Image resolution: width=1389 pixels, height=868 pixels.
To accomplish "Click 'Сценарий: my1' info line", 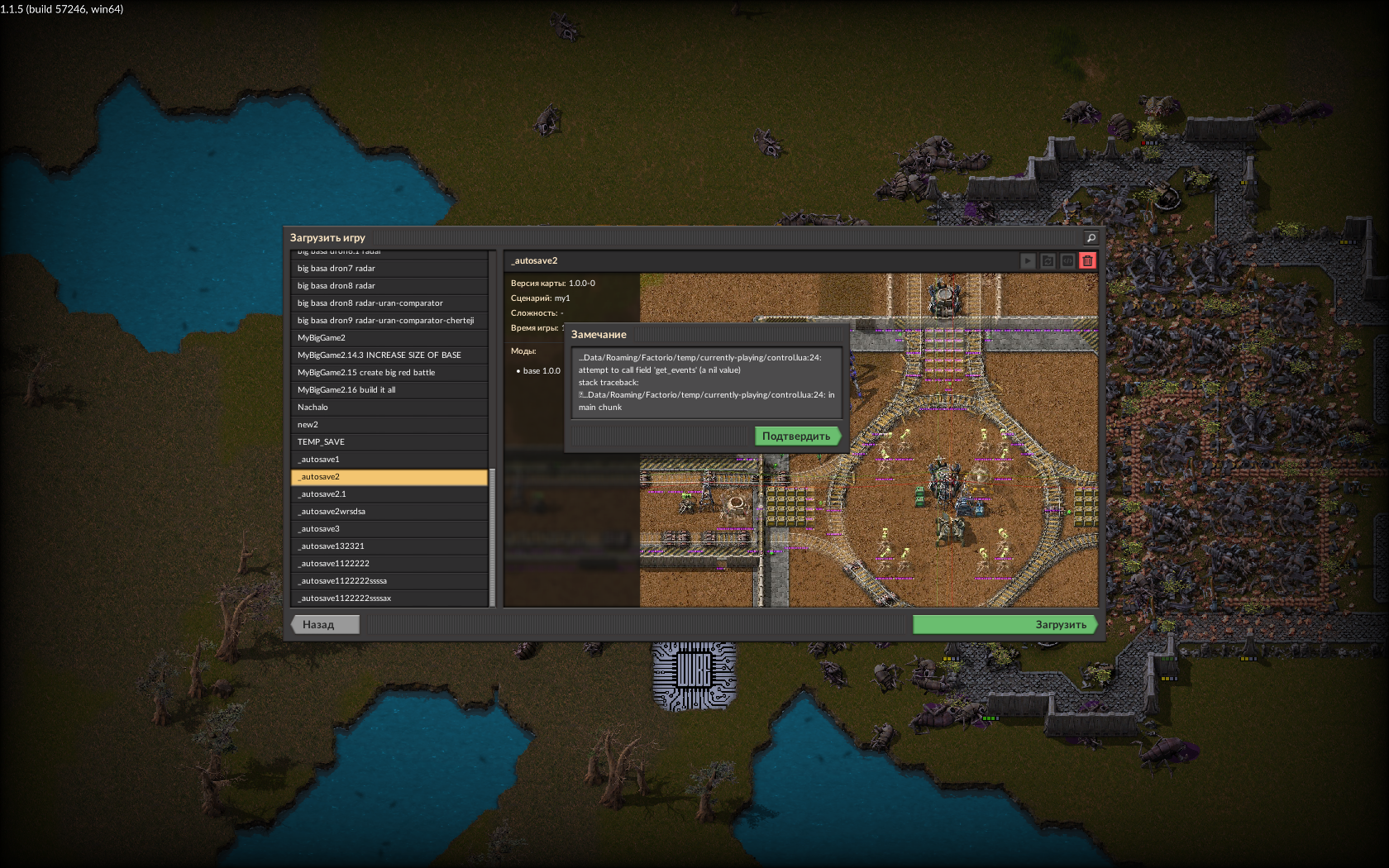I will pyautogui.click(x=541, y=298).
